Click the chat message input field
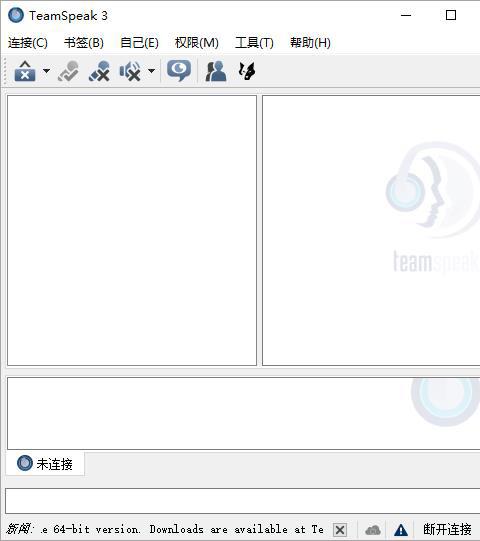This screenshot has width=480, height=541. 243,501
